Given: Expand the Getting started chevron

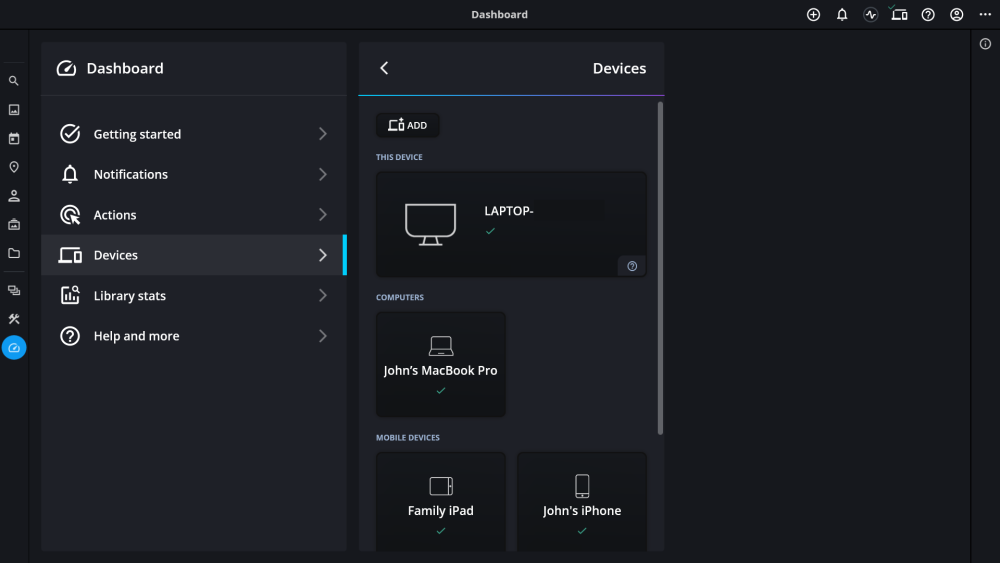Looking at the screenshot, I should pos(323,134).
